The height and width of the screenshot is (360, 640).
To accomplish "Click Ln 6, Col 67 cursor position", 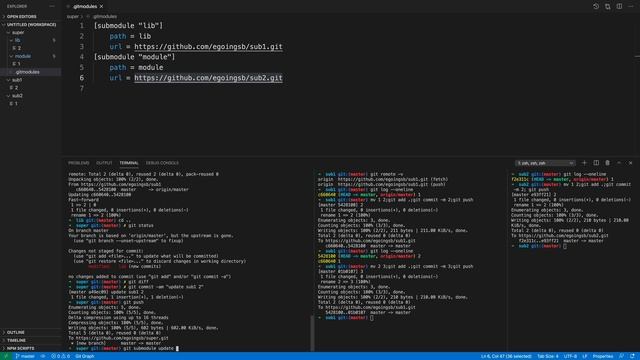I will pyautogui.click(x=506, y=356).
